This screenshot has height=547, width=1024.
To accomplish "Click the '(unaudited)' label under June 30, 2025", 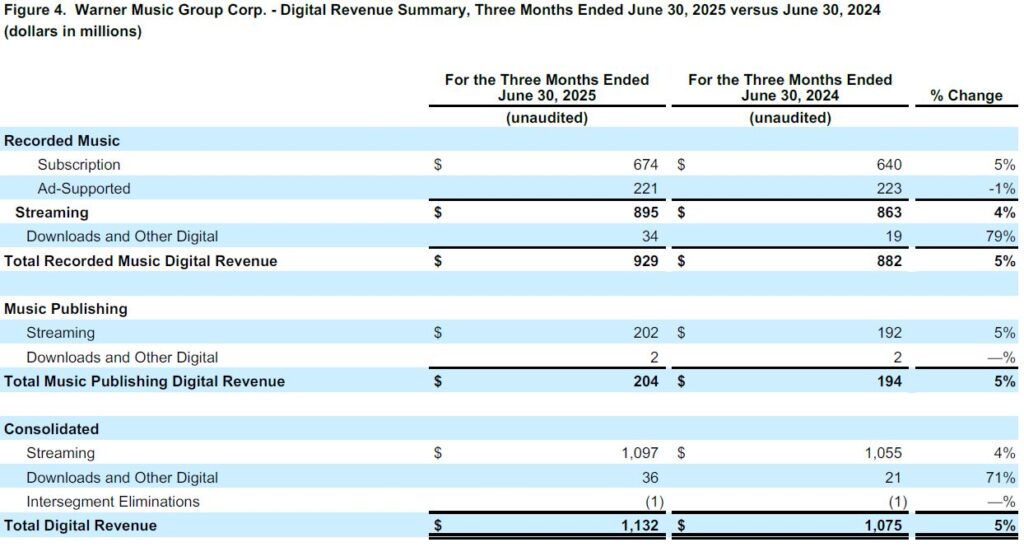I will pos(547,117).
